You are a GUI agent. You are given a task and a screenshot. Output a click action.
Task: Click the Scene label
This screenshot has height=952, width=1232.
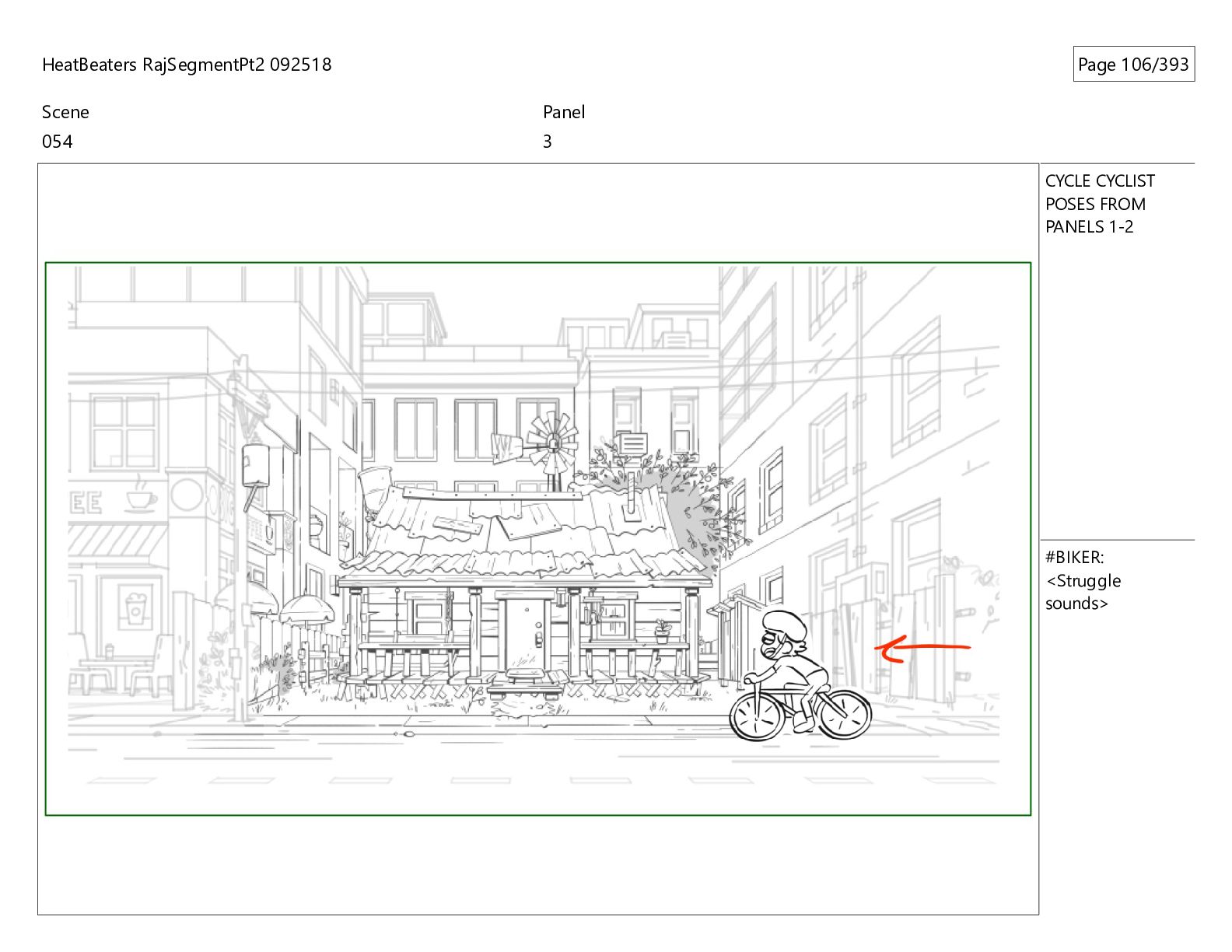(65, 112)
